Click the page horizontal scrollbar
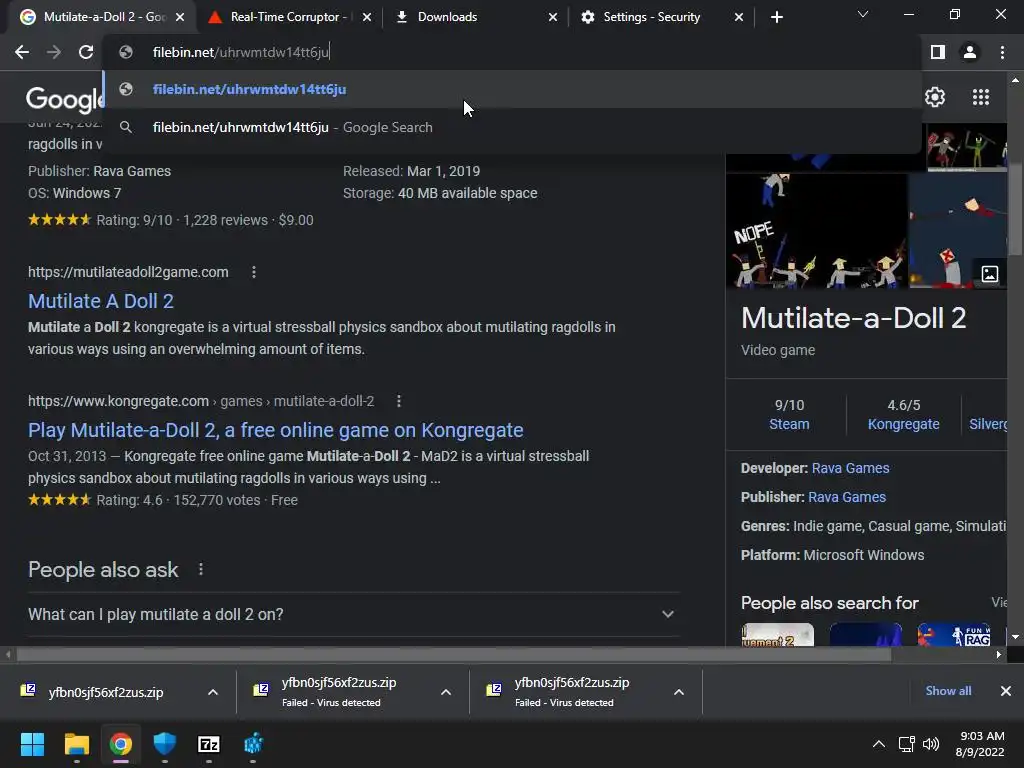Viewport: 1024px width, 768px height. pos(453,654)
